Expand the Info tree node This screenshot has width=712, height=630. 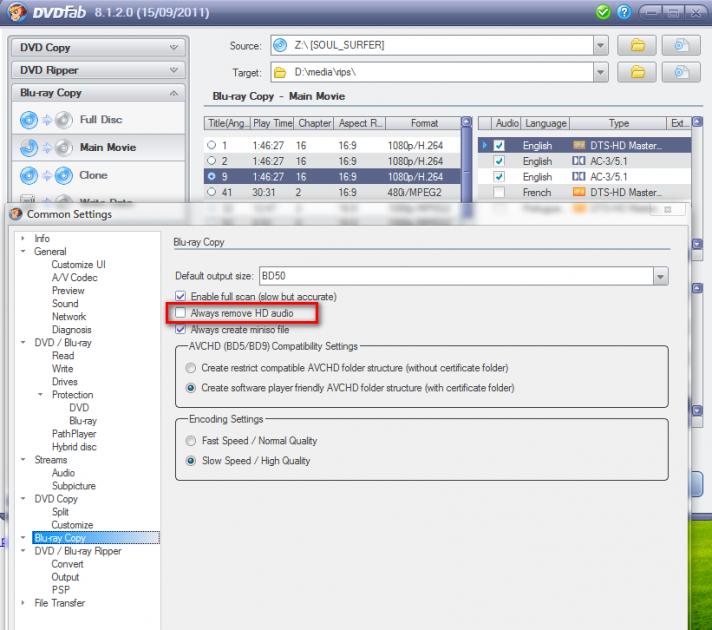point(23,238)
